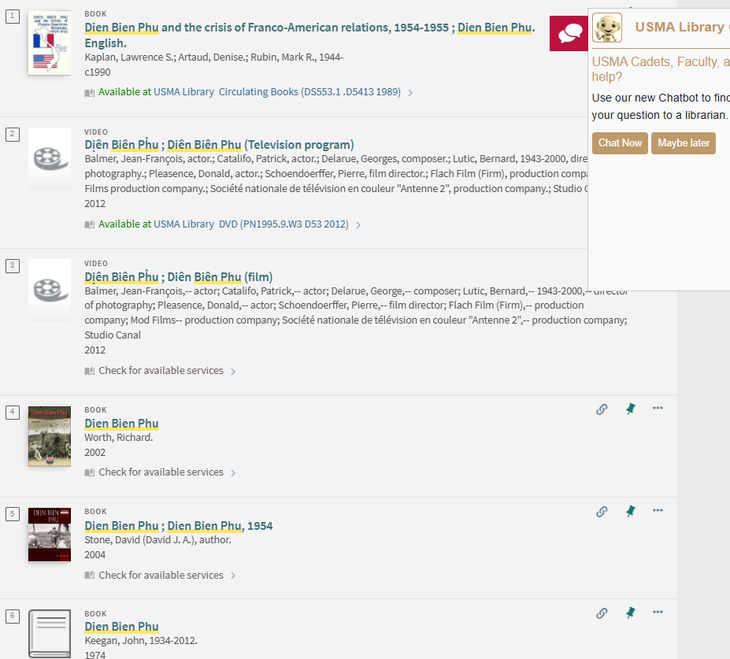The width and height of the screenshot is (730, 659).
Task: Click author text Keegan, John, 1934-2012.
Action: click(x=141, y=641)
